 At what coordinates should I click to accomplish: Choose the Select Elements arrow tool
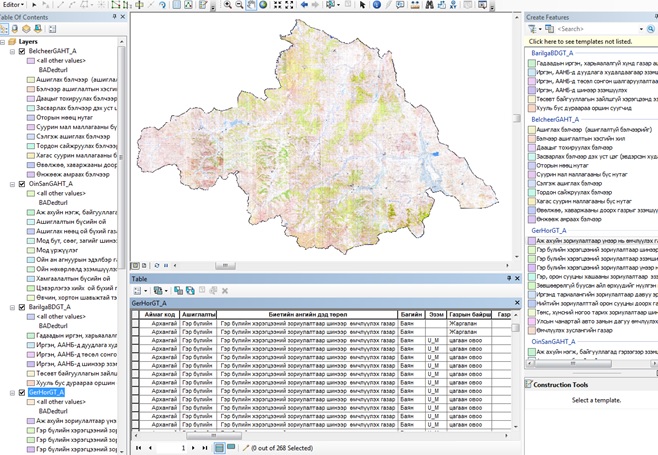(362, 5)
